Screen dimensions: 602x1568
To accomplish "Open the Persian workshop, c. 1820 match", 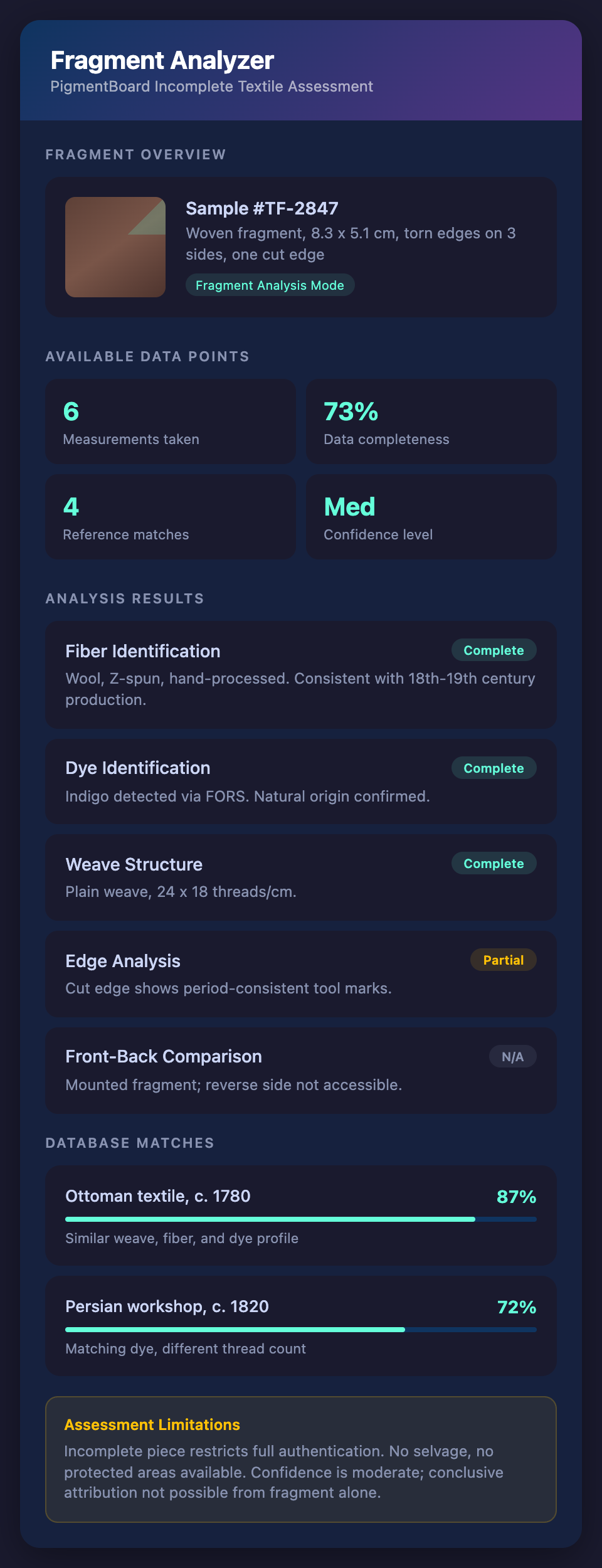I will [167, 1306].
